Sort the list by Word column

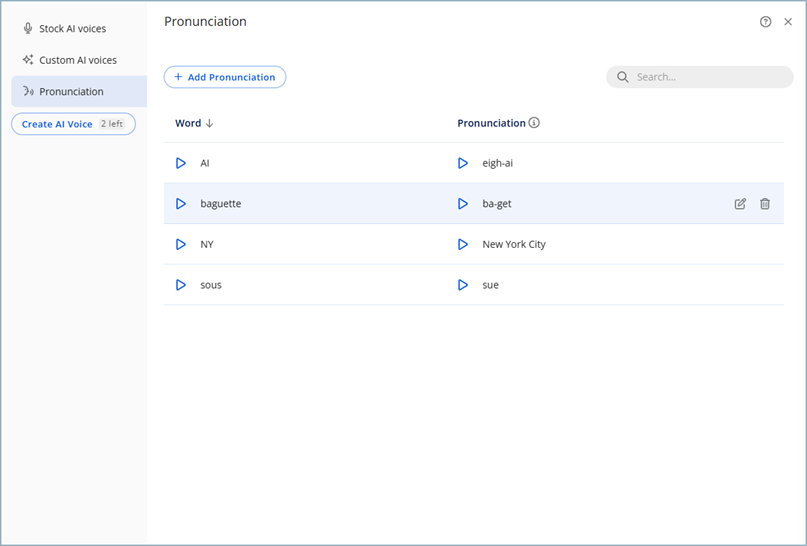(x=194, y=123)
